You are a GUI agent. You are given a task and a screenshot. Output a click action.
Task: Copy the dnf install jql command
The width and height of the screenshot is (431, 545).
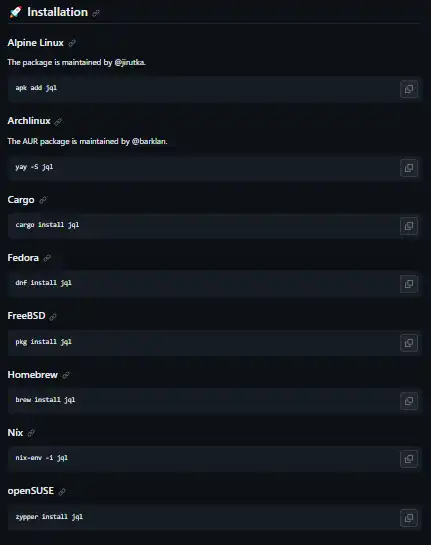click(409, 284)
